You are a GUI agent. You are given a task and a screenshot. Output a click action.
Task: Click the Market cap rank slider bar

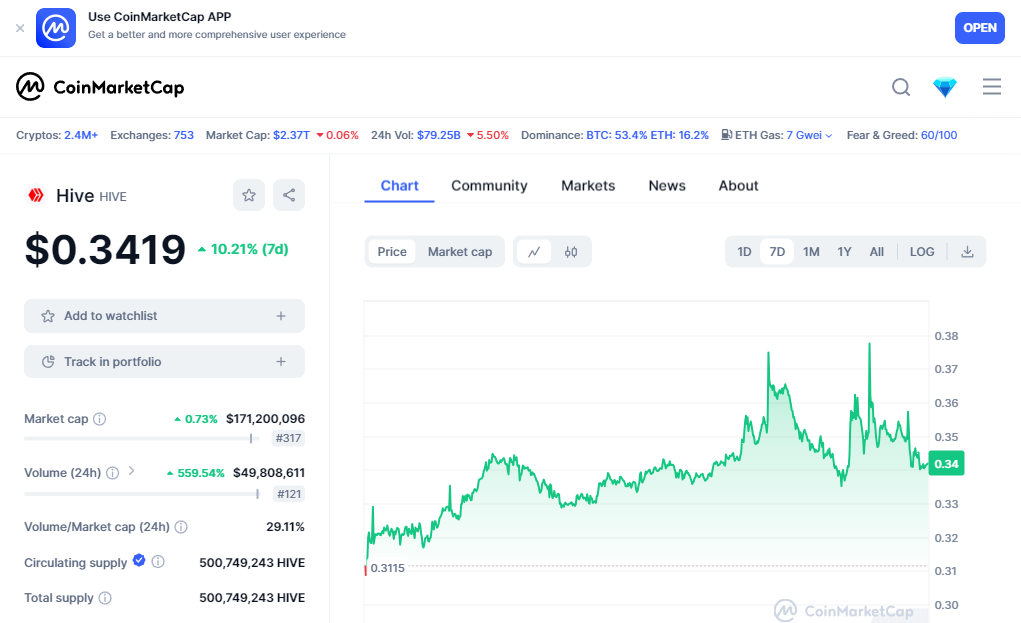138,438
